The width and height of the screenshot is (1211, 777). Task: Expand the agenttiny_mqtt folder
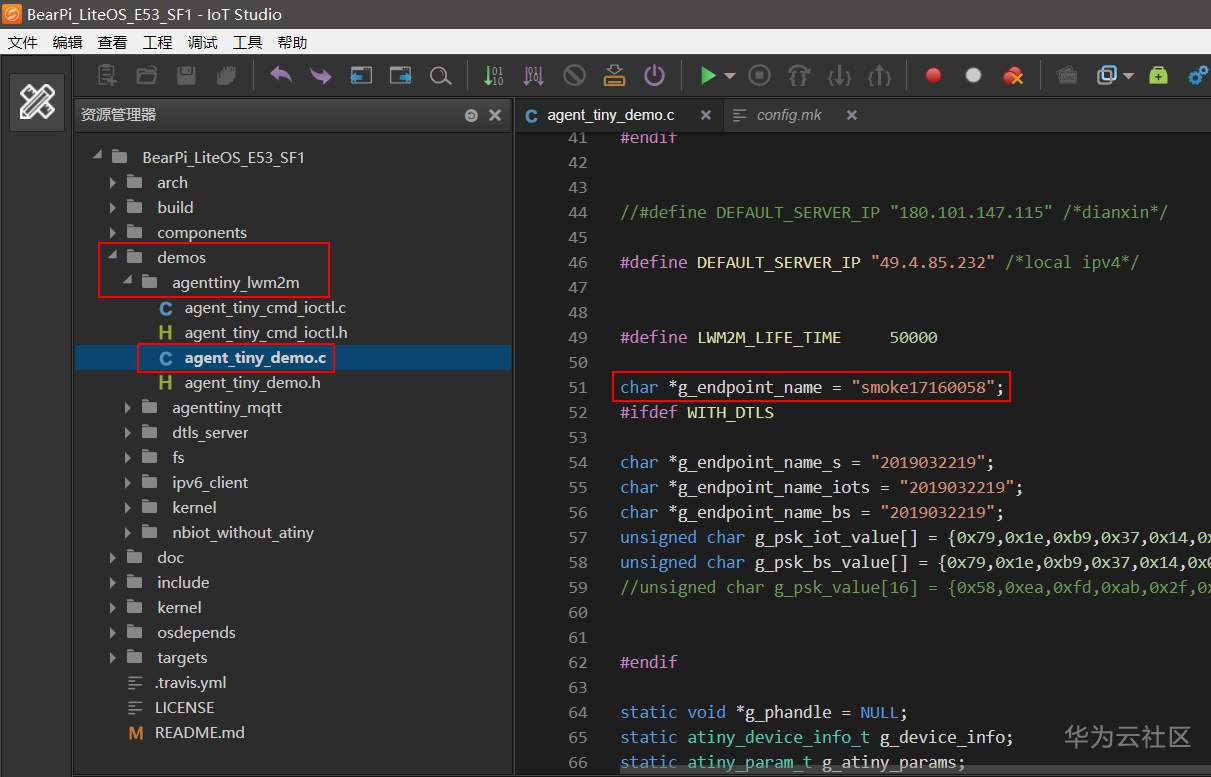(x=128, y=407)
